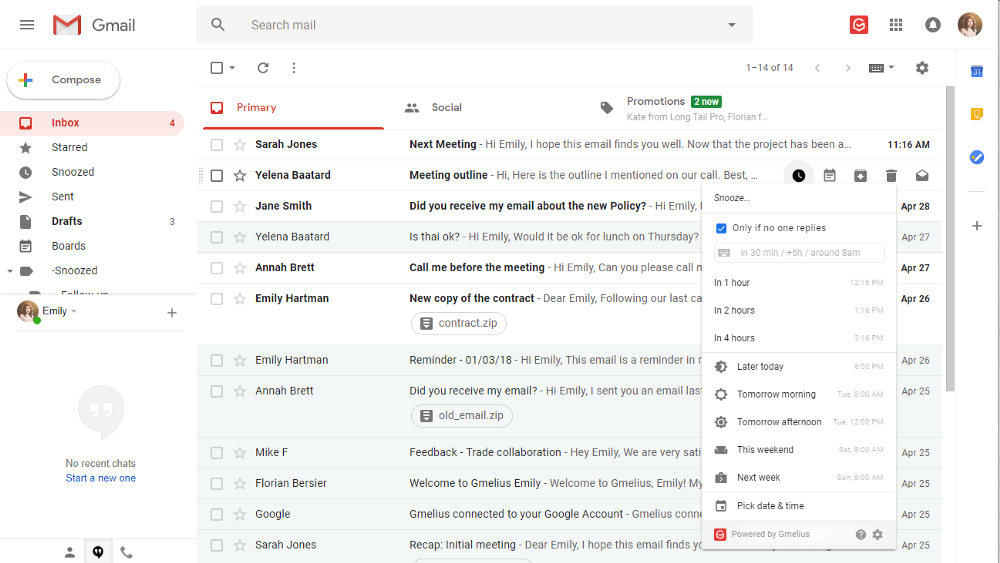Tick checkbox for Jane Smith email

pos(217,207)
